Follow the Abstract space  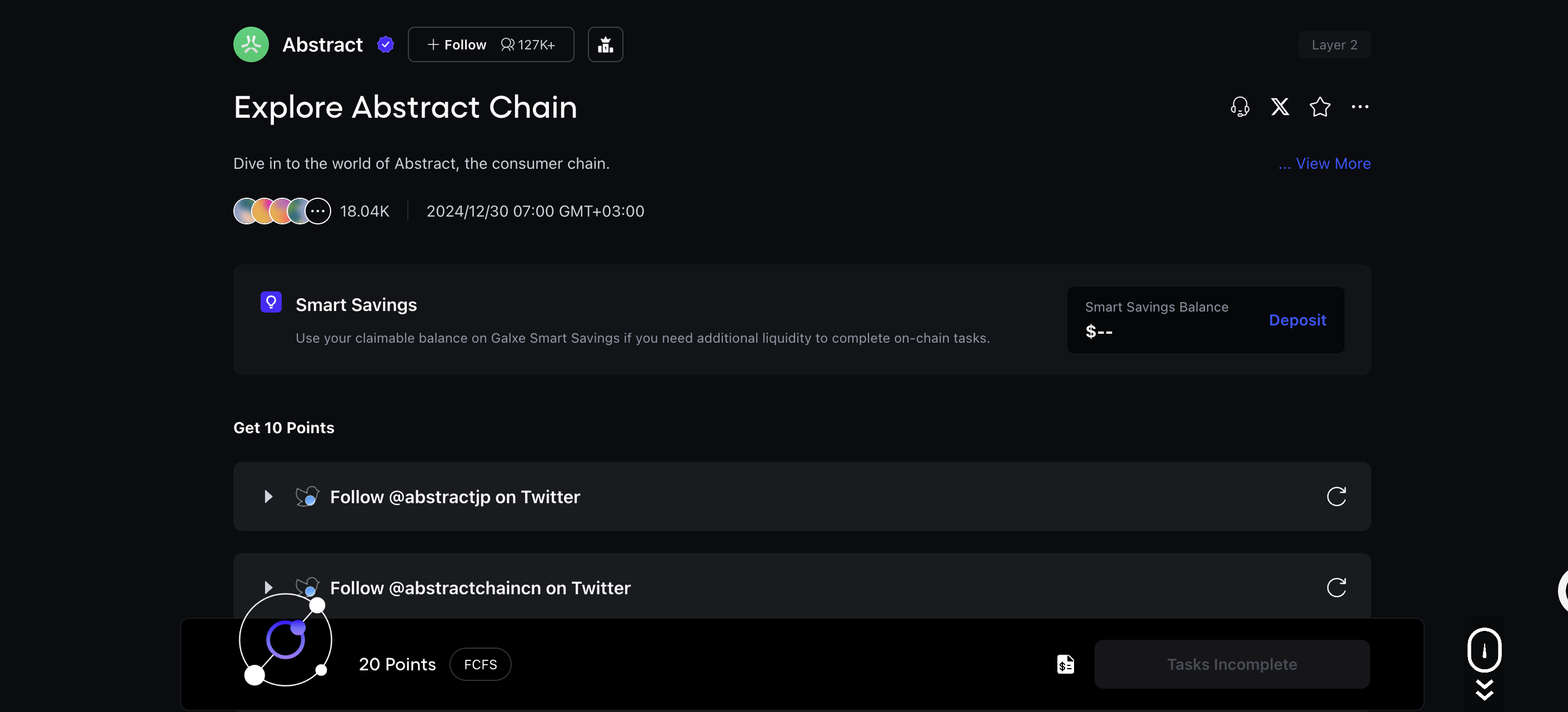point(458,44)
